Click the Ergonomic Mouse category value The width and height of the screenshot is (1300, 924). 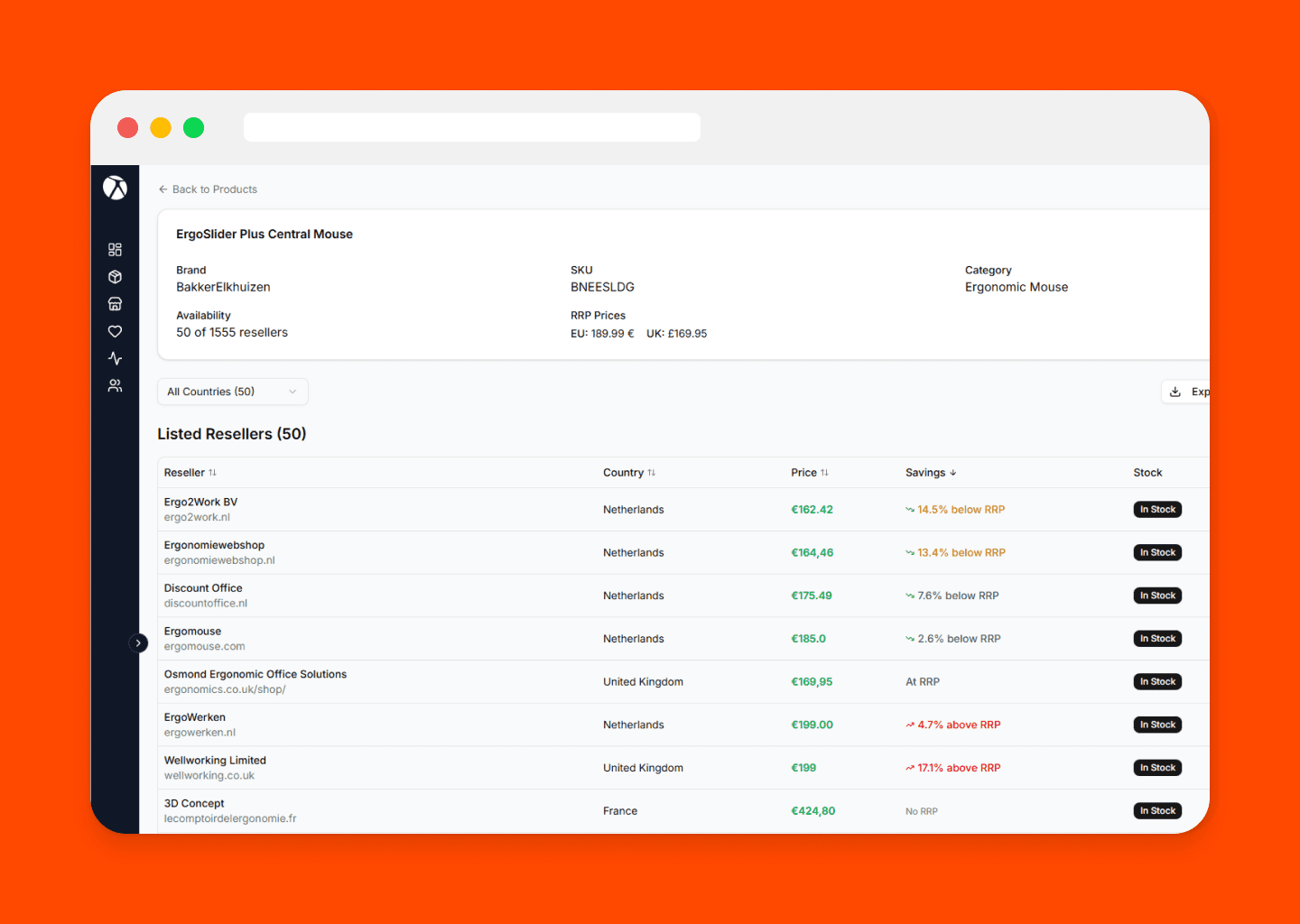(1017, 288)
